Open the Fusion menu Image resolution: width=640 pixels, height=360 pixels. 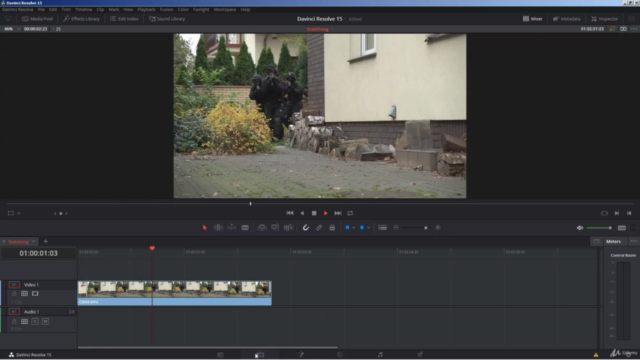[167, 9]
